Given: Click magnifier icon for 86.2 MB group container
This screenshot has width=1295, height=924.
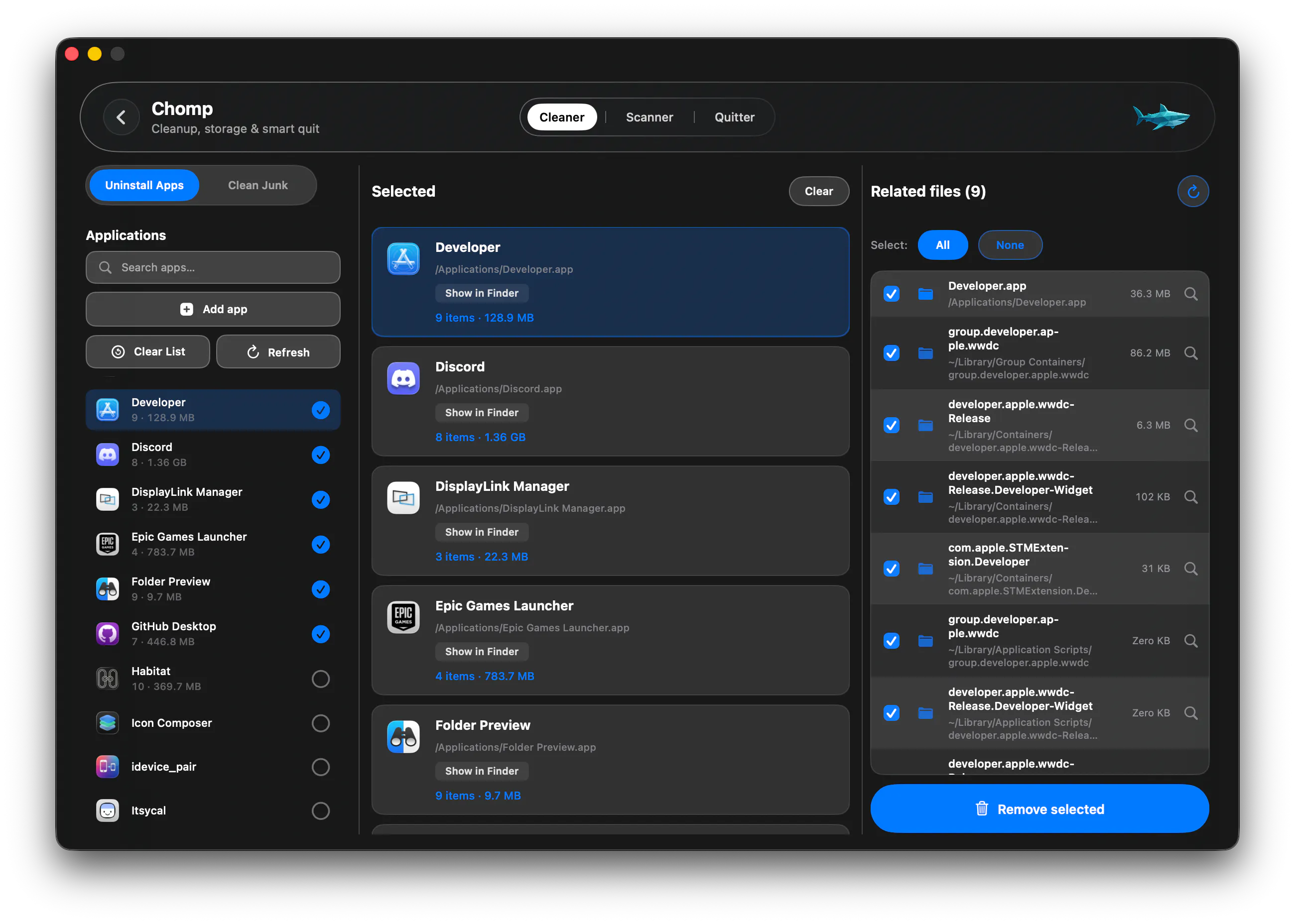Looking at the screenshot, I should click(x=1190, y=353).
